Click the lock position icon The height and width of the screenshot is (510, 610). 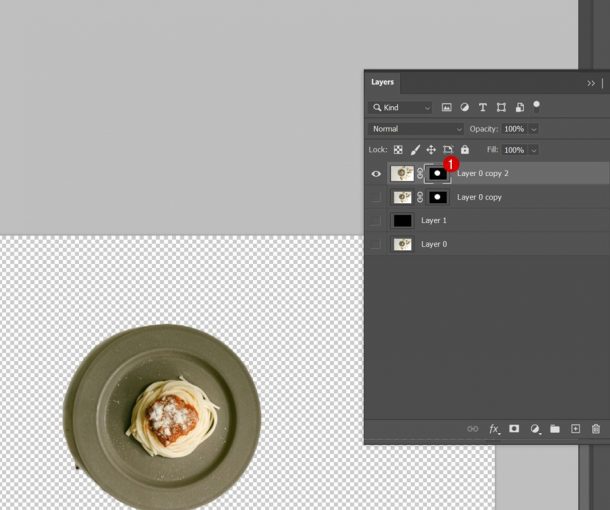pos(431,150)
